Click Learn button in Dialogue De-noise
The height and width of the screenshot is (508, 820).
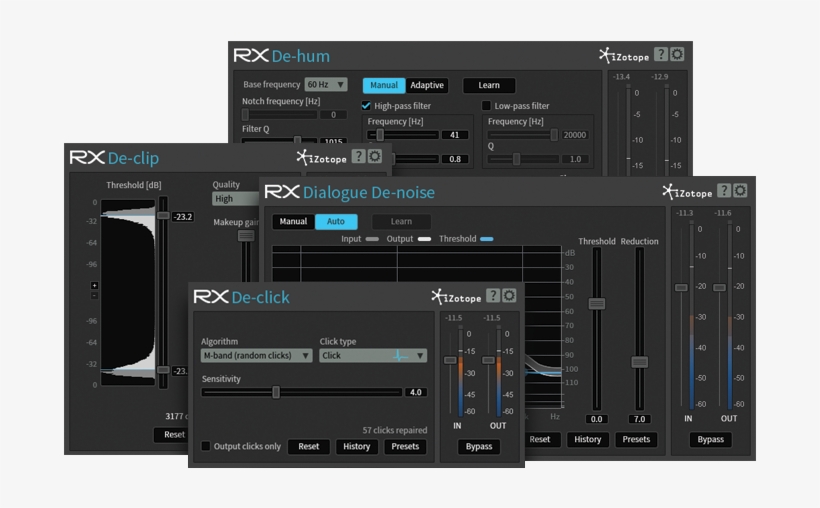(401, 221)
